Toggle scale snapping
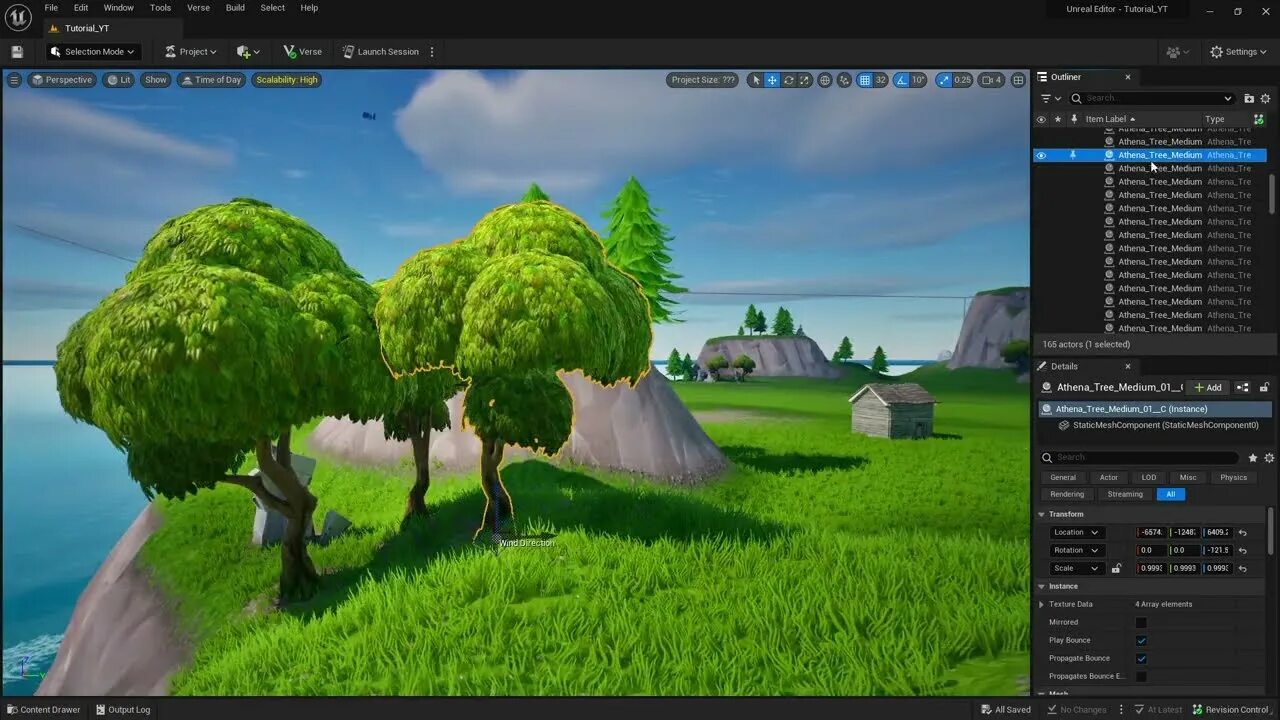 click(x=944, y=80)
